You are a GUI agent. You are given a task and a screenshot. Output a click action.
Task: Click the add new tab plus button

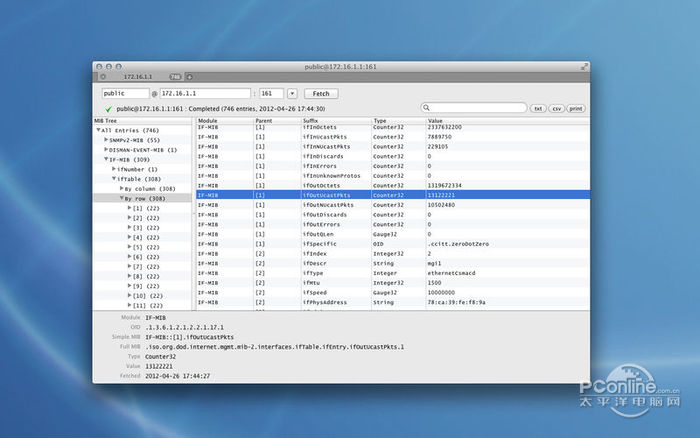(x=190, y=76)
